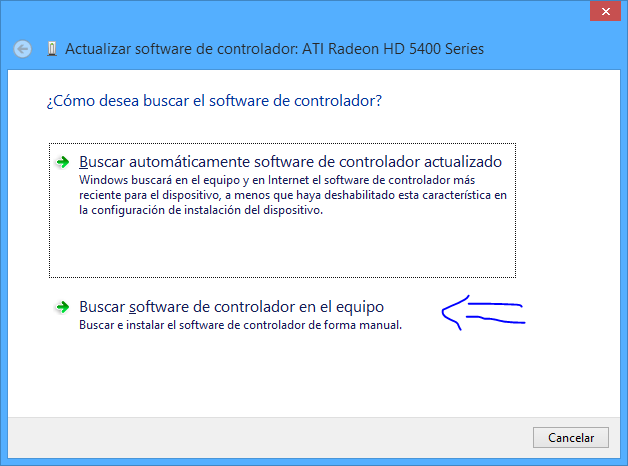Viewport: 628px width, 466px height.
Task: Choose Buscar automáticamente software de controlador actualizado
Action: 290,162
